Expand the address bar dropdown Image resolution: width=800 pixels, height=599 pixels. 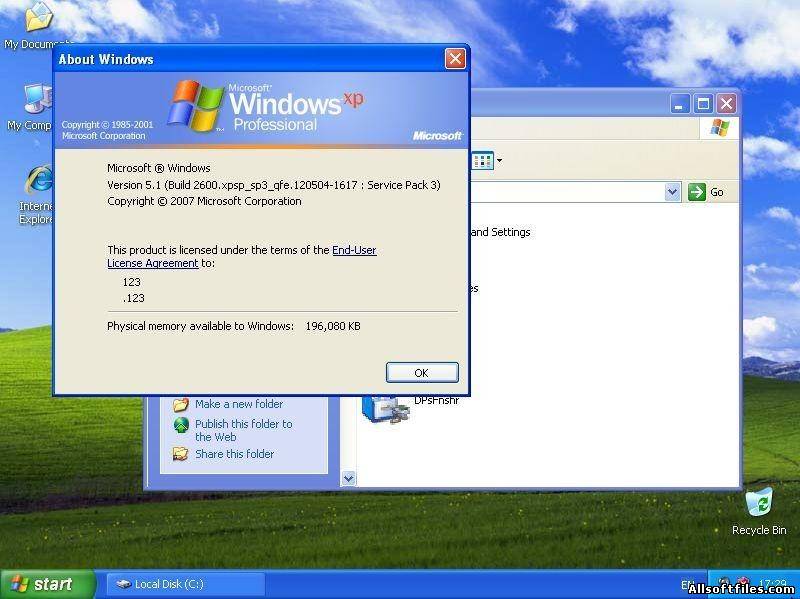(673, 192)
